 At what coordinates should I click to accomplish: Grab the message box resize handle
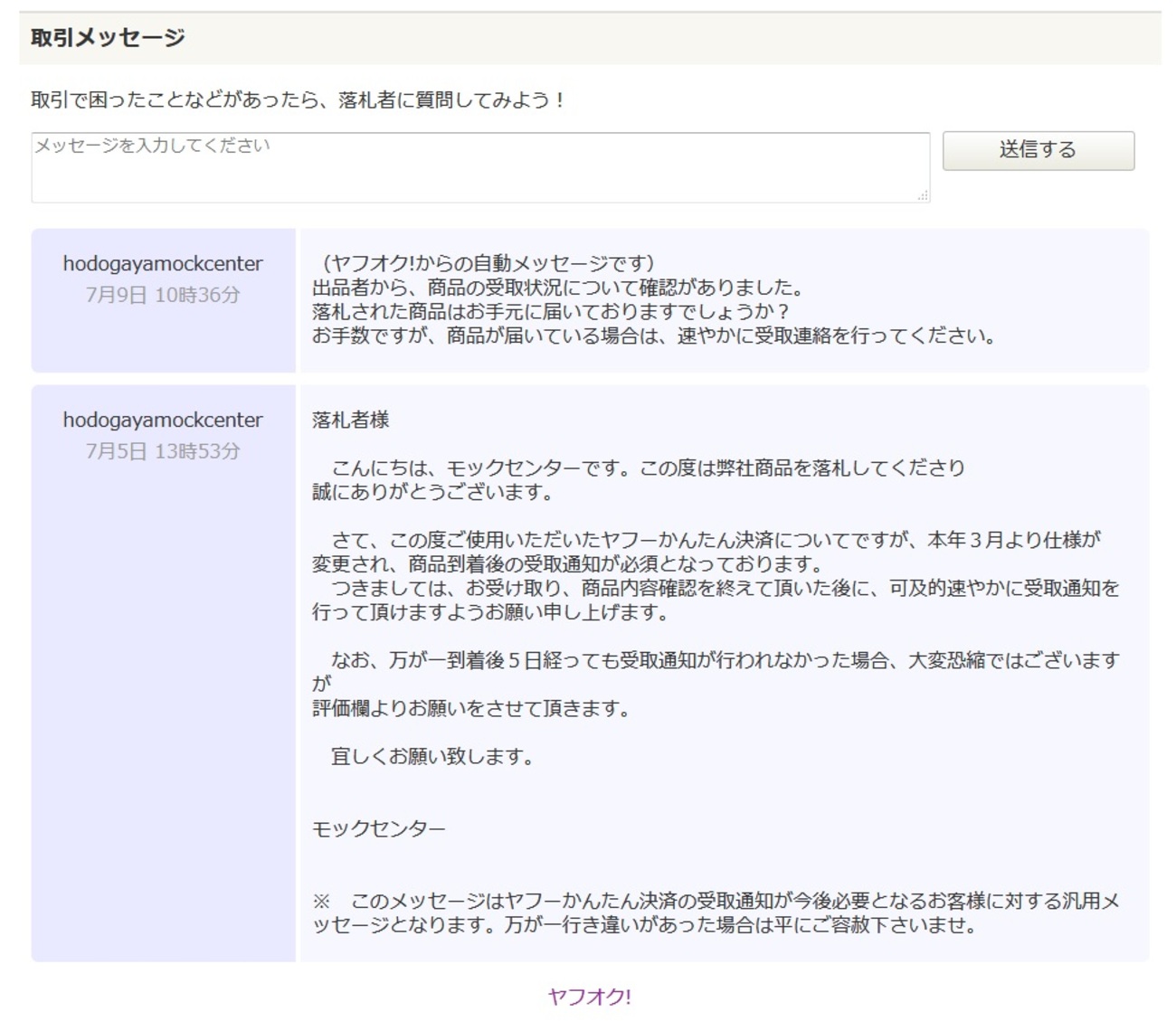[x=923, y=195]
